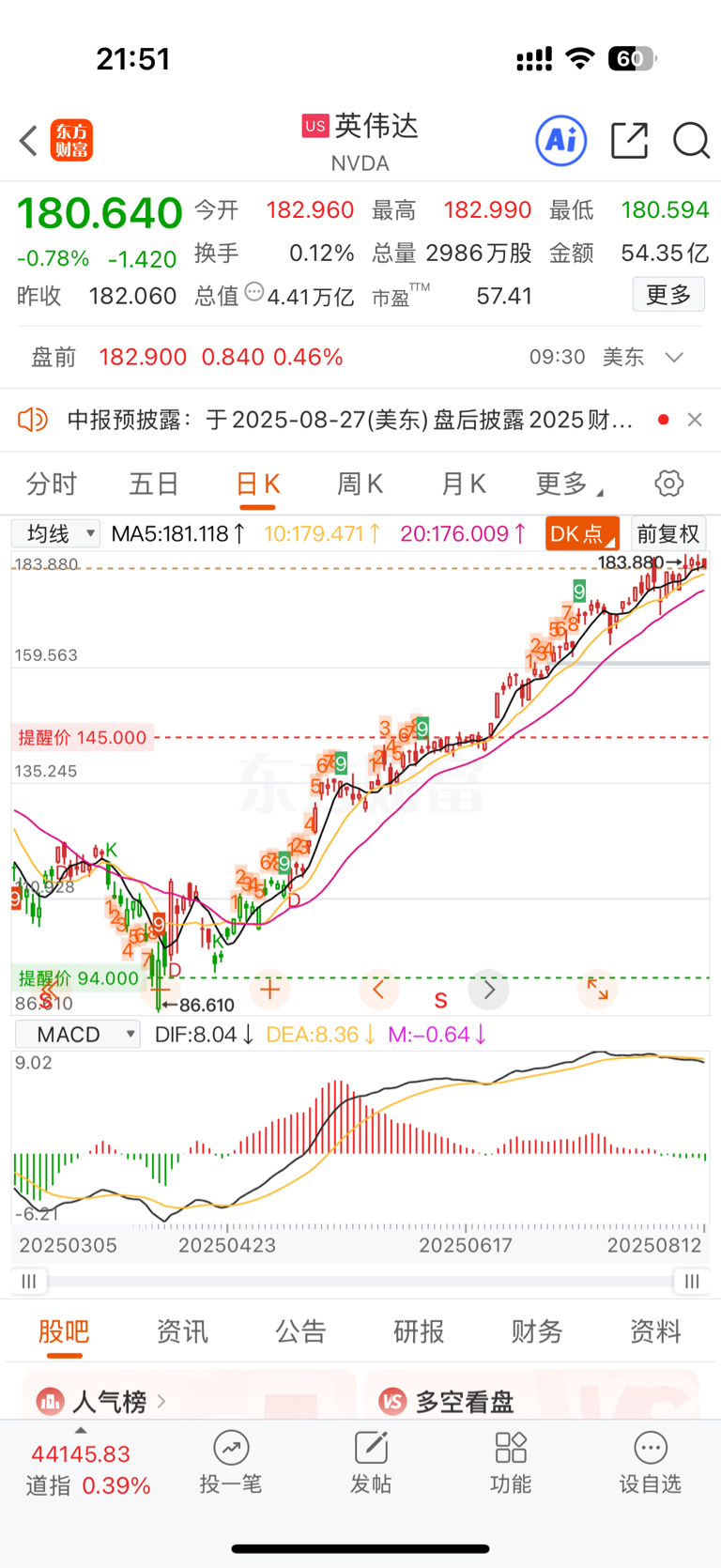This screenshot has height=1568, width=721.
Task: Tap the 提醒价 94.000 alert line label
Action: (79, 978)
